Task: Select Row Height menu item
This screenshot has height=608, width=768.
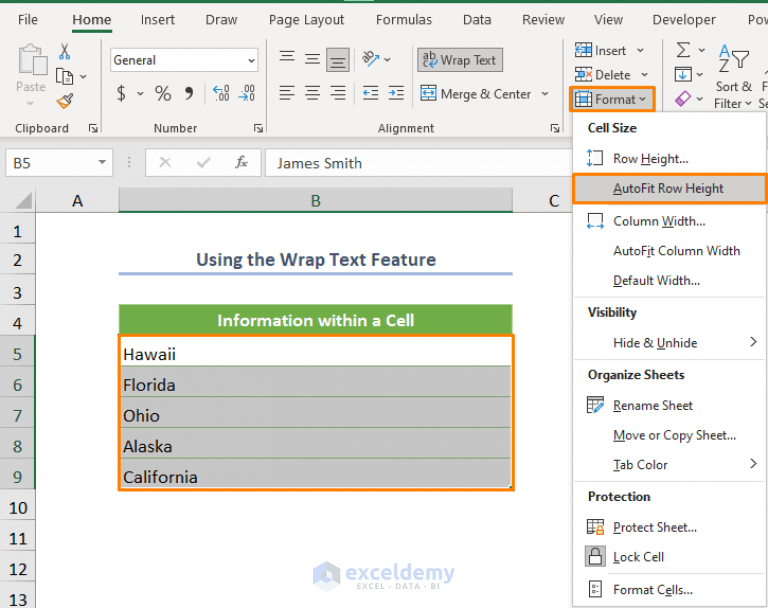Action: click(x=669, y=159)
